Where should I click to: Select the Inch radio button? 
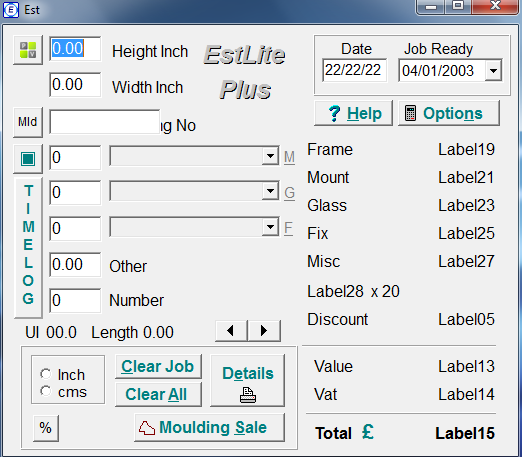46,374
